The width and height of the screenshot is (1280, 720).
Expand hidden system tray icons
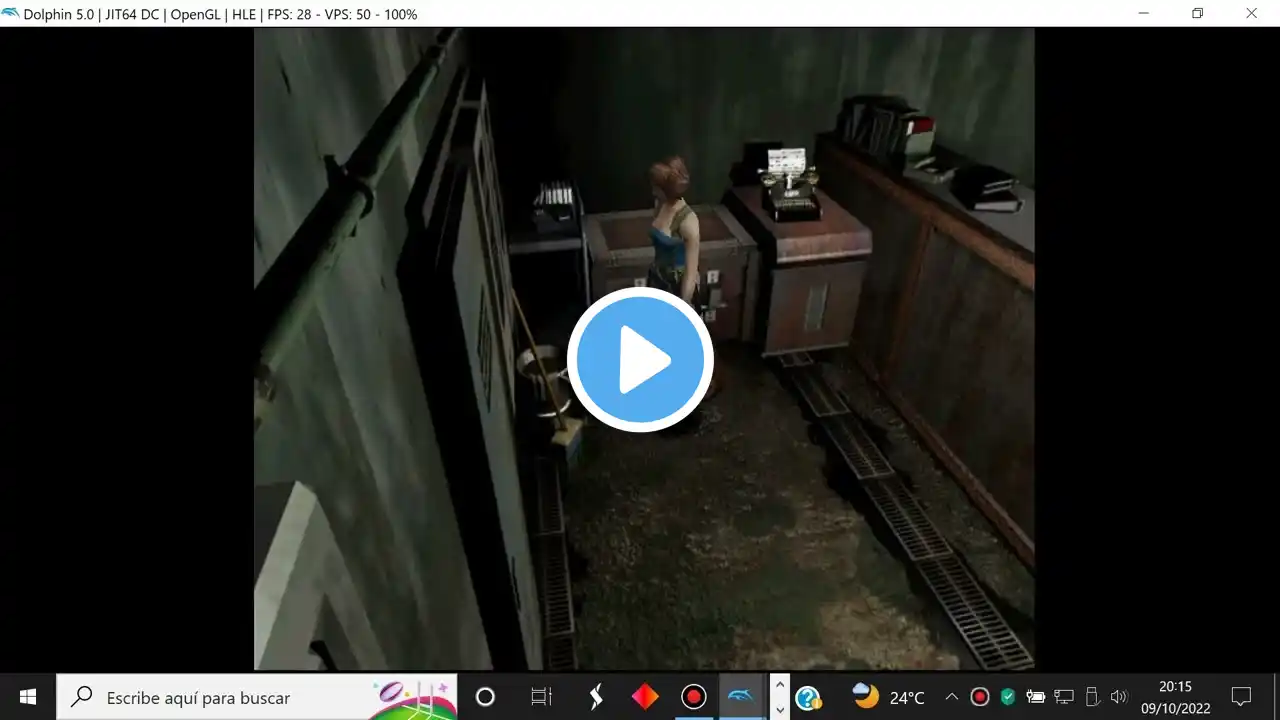tap(952, 697)
